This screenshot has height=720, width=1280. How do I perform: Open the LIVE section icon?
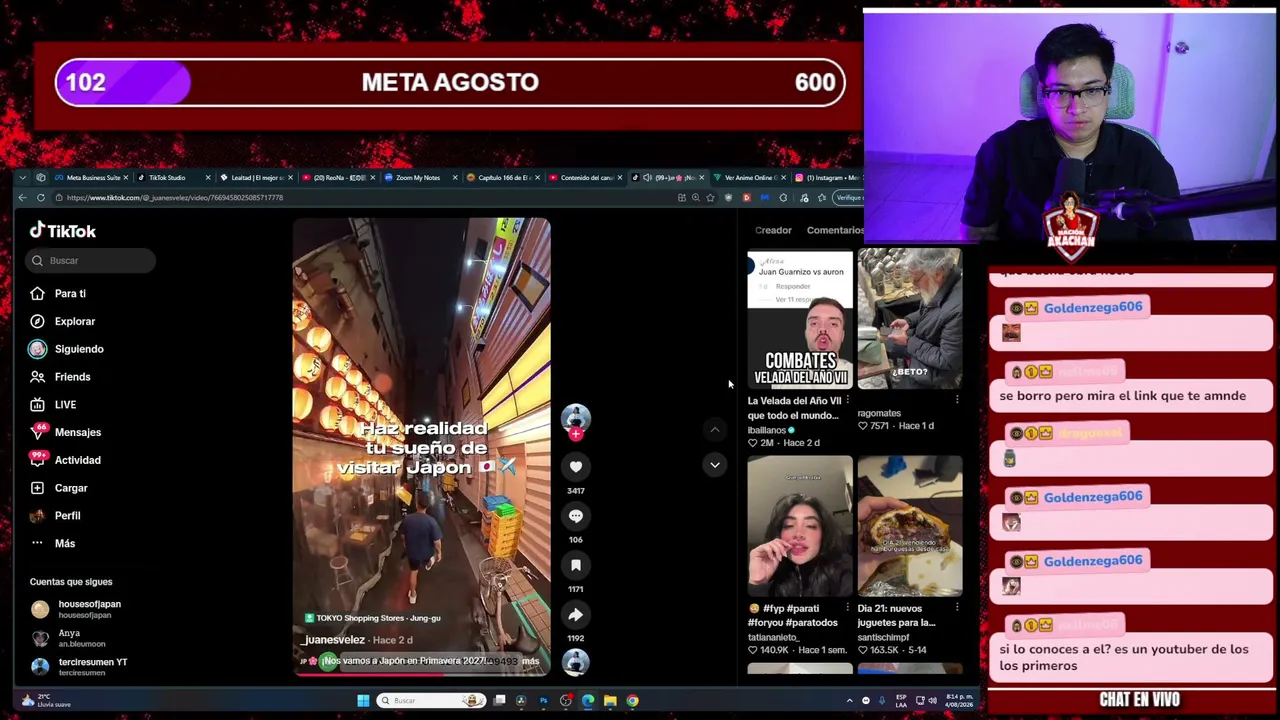click(x=37, y=405)
